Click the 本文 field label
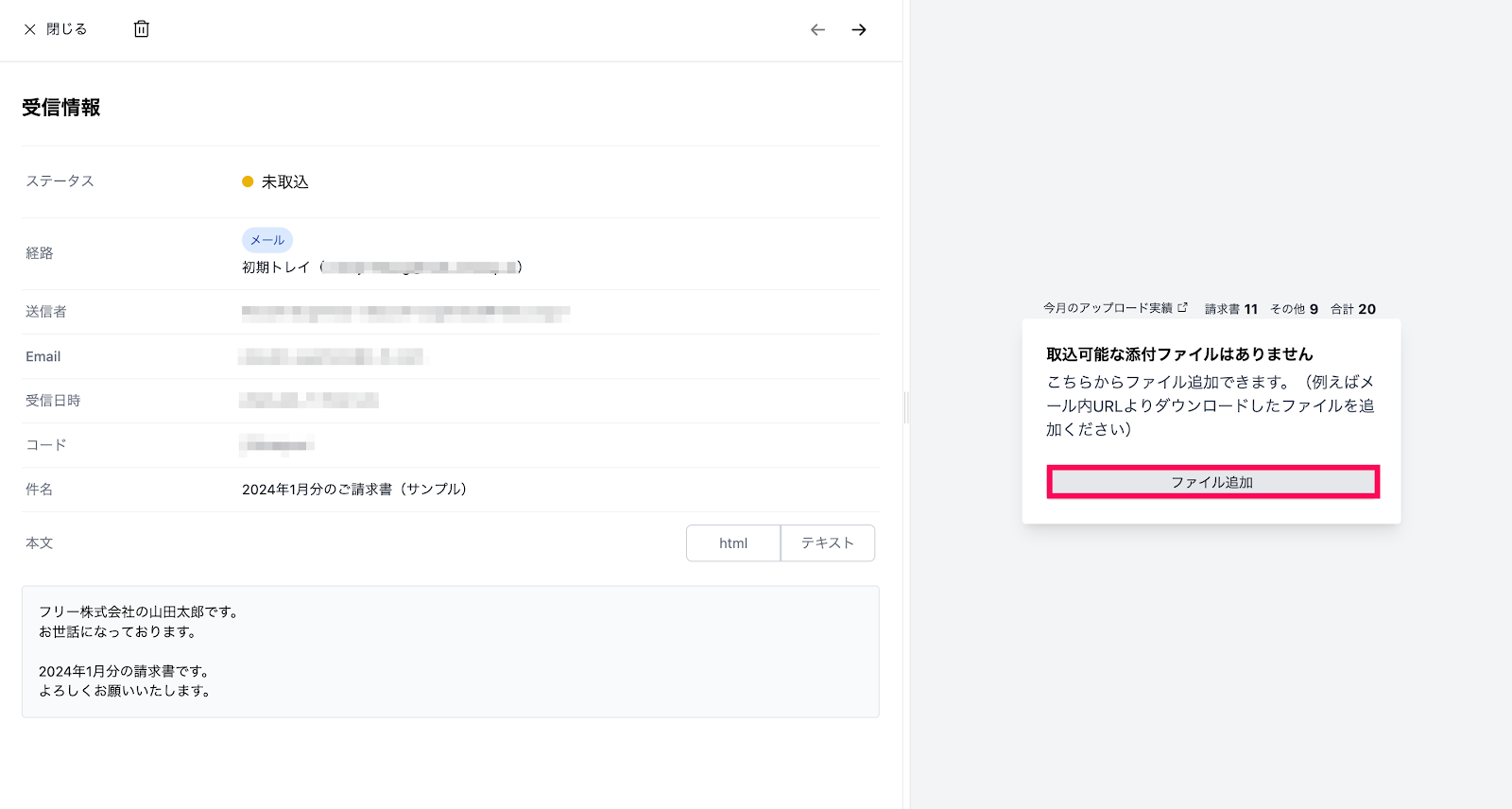This screenshot has width=1512, height=809. pyautogui.click(x=40, y=543)
